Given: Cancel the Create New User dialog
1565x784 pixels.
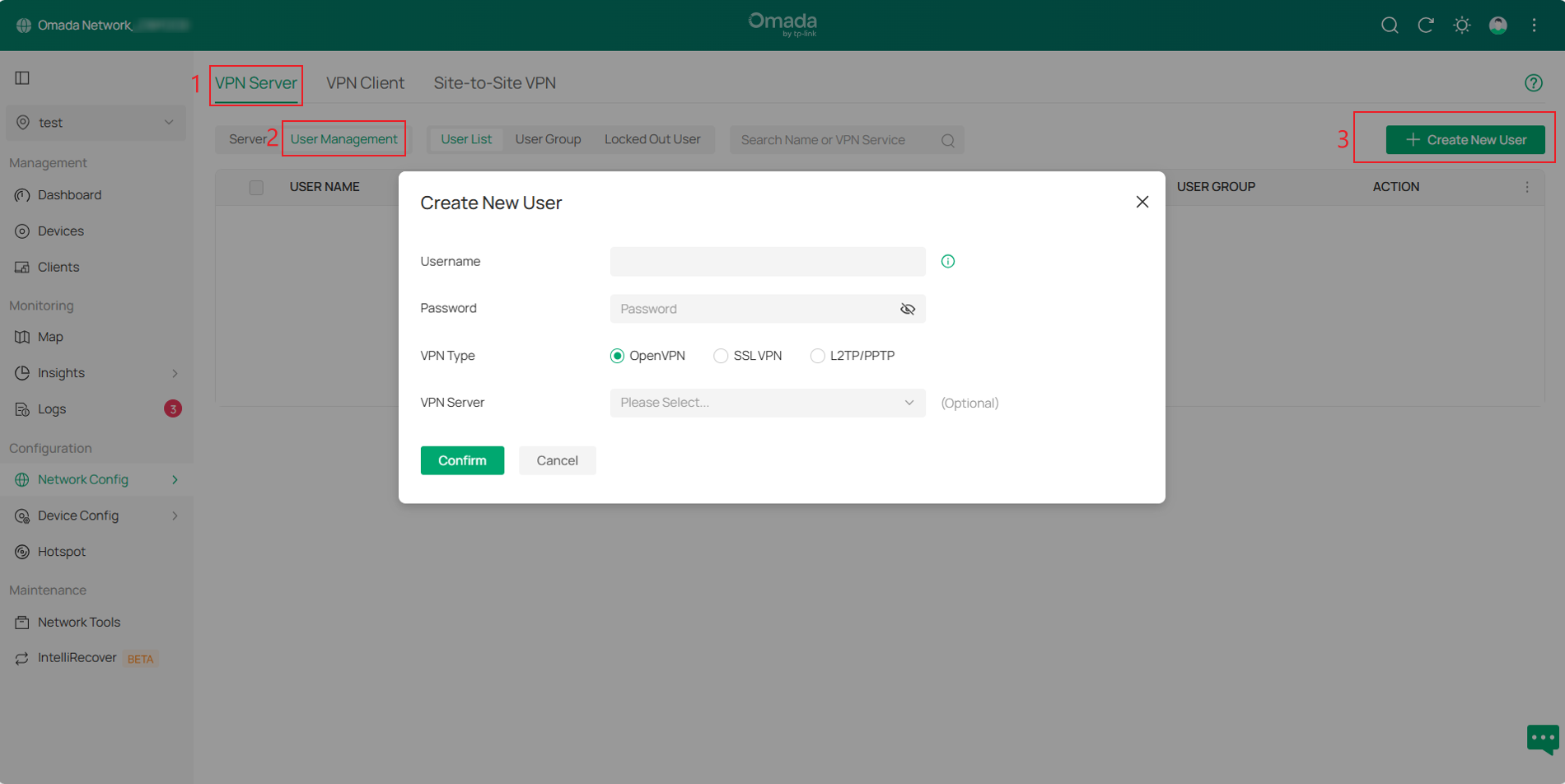Looking at the screenshot, I should [x=557, y=460].
